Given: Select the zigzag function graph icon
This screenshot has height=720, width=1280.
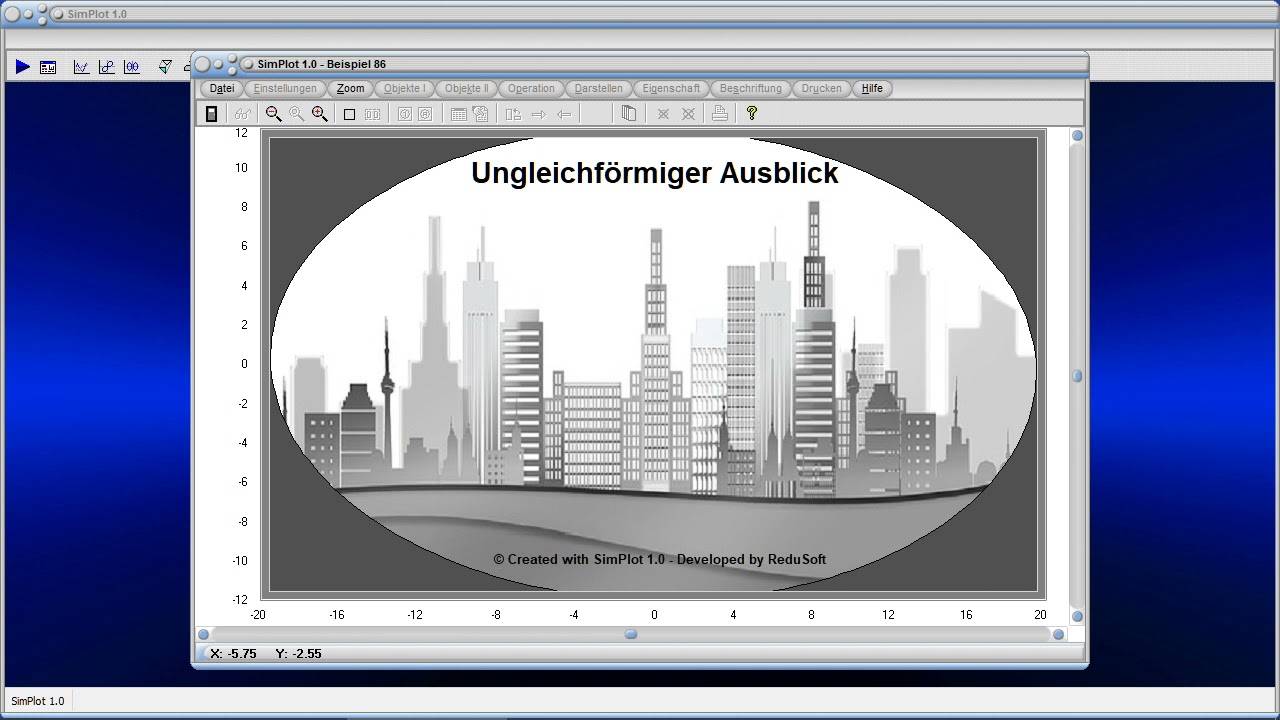Looking at the screenshot, I should tap(81, 67).
